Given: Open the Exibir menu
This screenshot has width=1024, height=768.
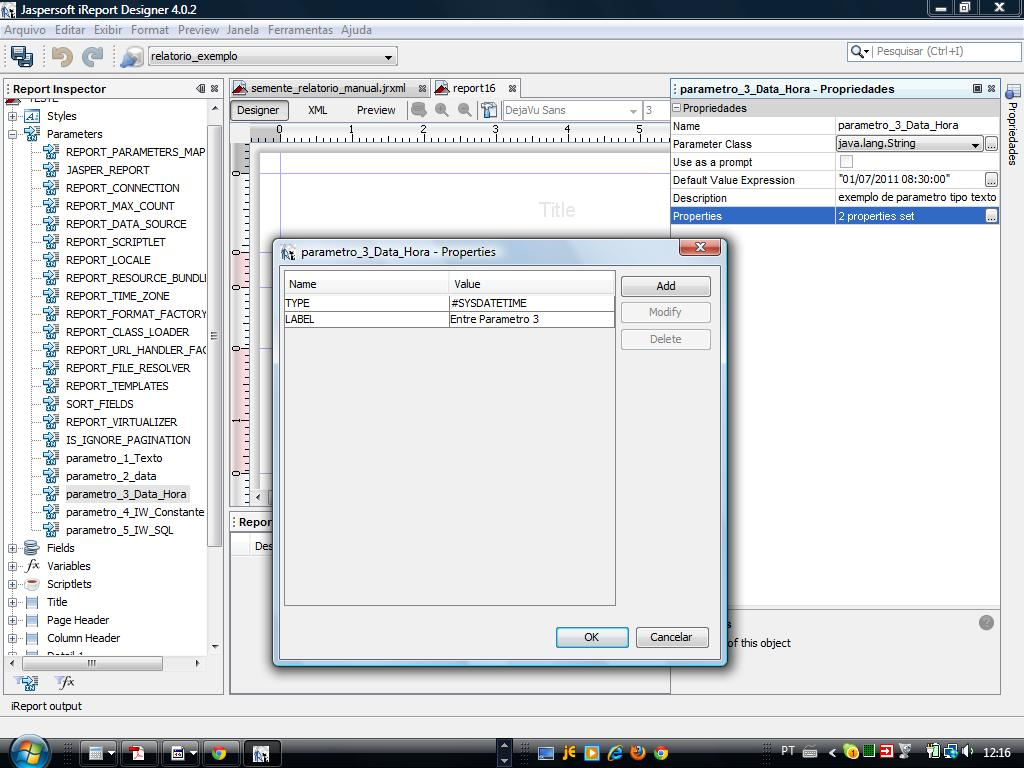Looking at the screenshot, I should point(108,30).
